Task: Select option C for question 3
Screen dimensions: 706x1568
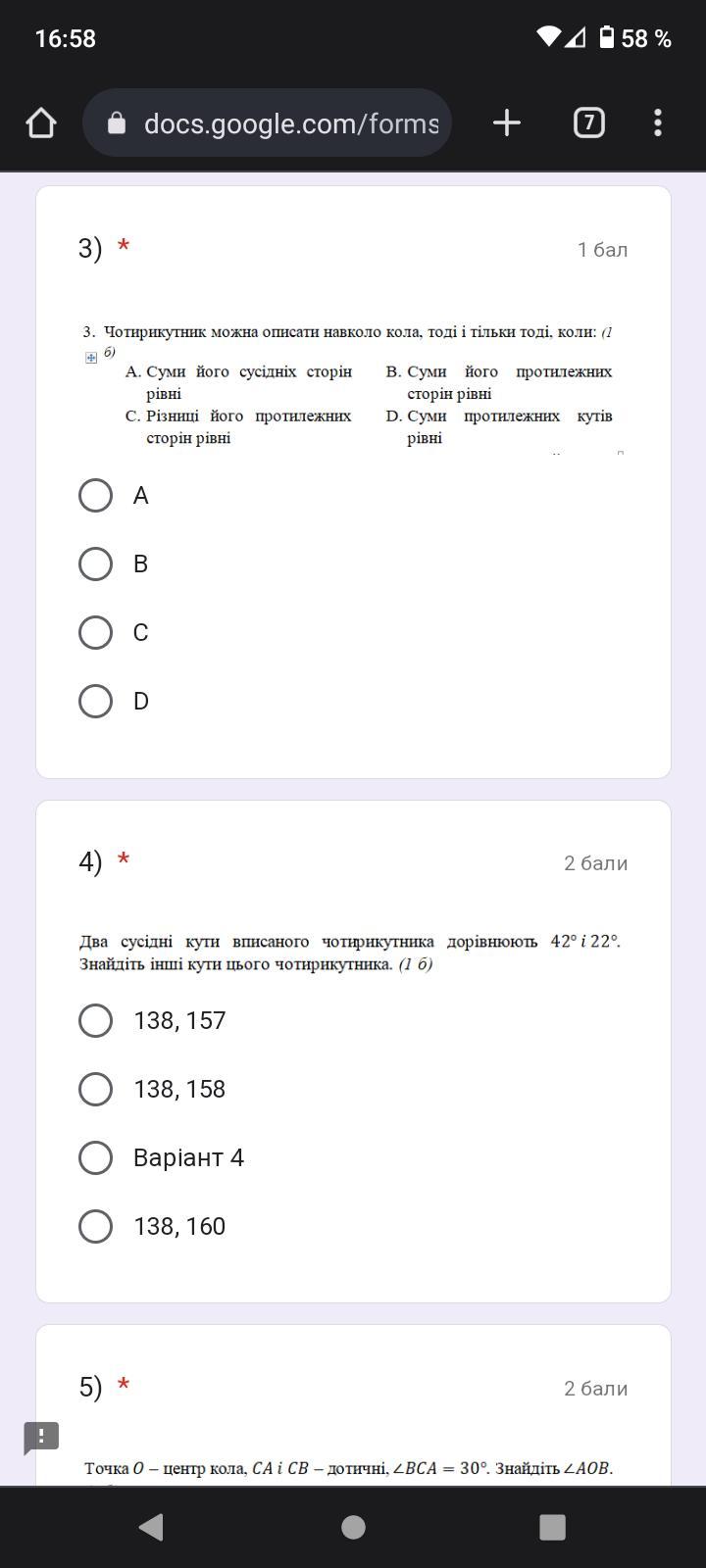Action: click(95, 633)
